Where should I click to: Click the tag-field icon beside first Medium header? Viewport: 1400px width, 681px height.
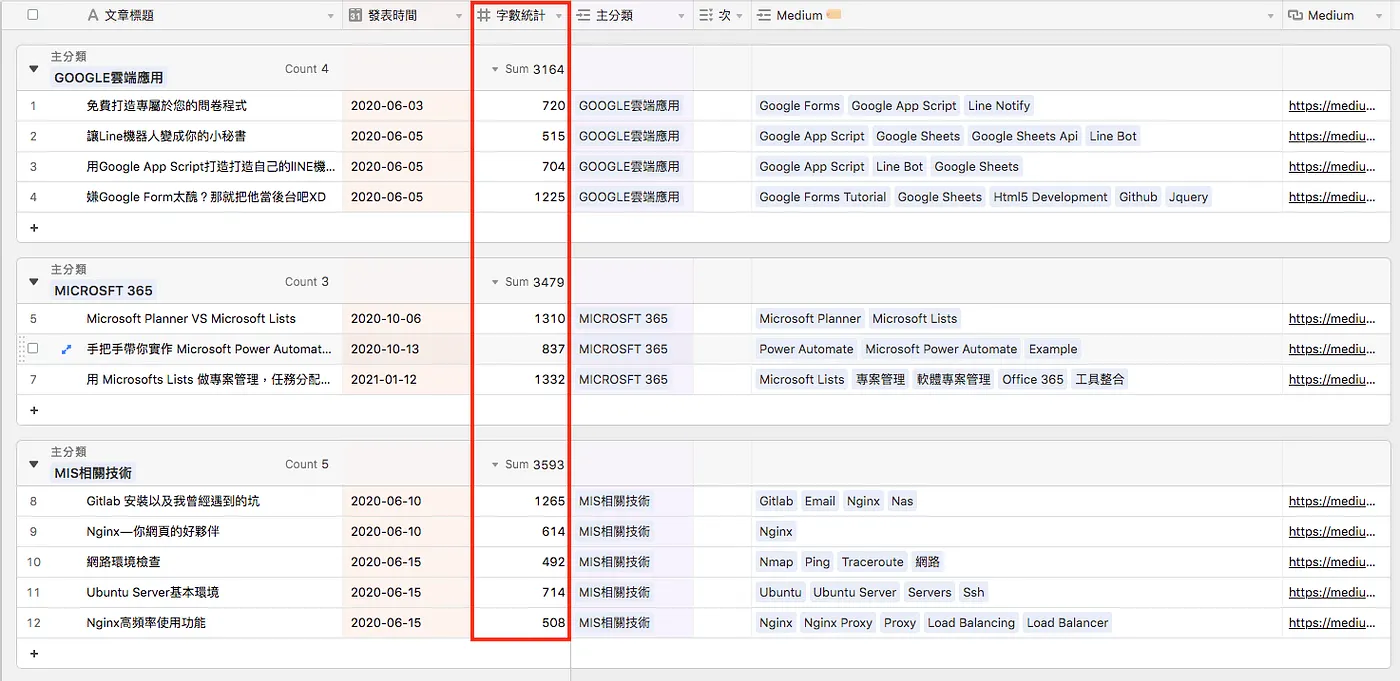click(764, 15)
